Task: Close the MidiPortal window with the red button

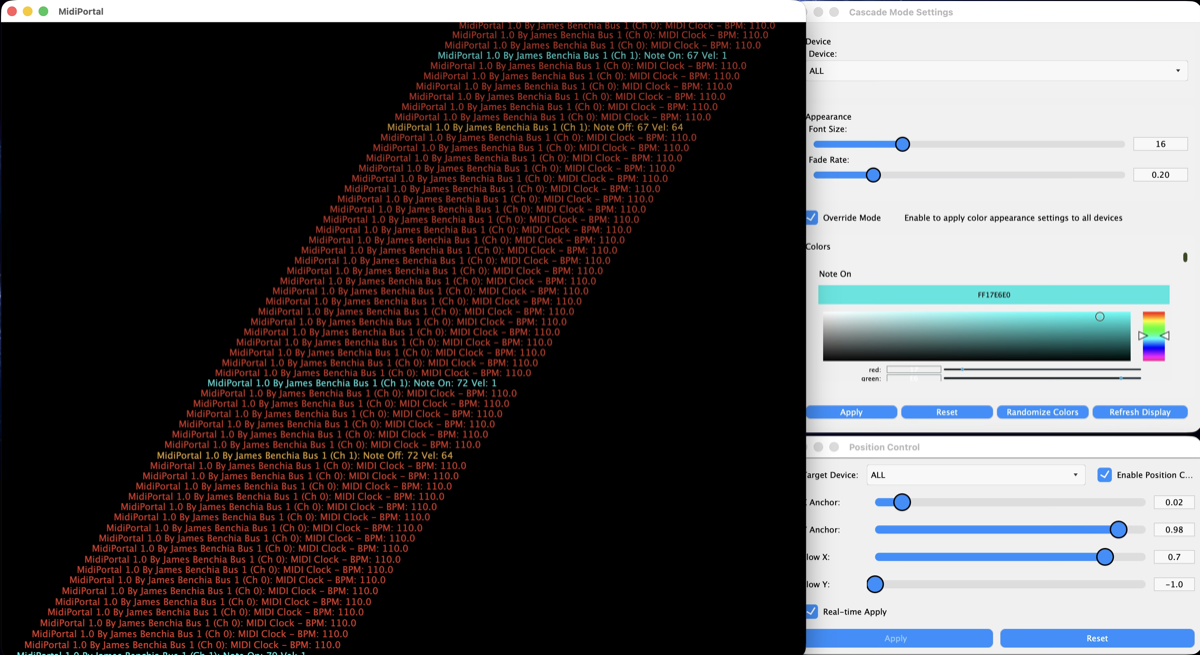Action: click(12, 11)
